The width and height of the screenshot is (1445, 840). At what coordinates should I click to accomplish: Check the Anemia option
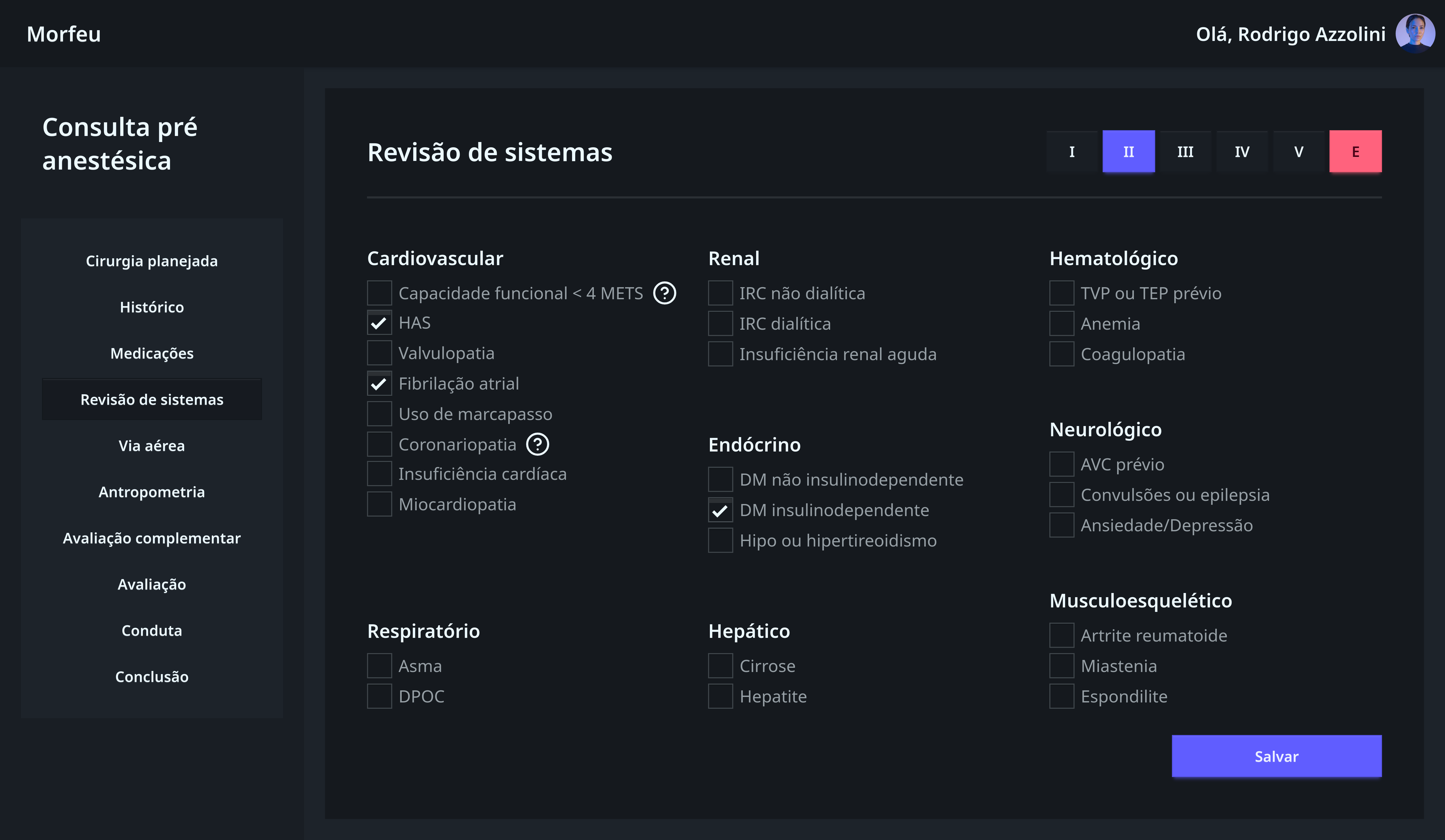point(1061,323)
